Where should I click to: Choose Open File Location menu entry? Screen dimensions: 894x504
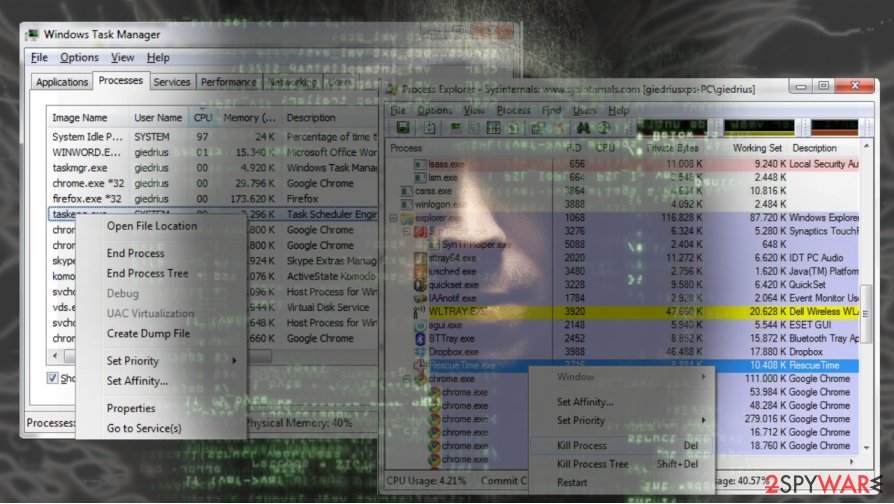(152, 226)
